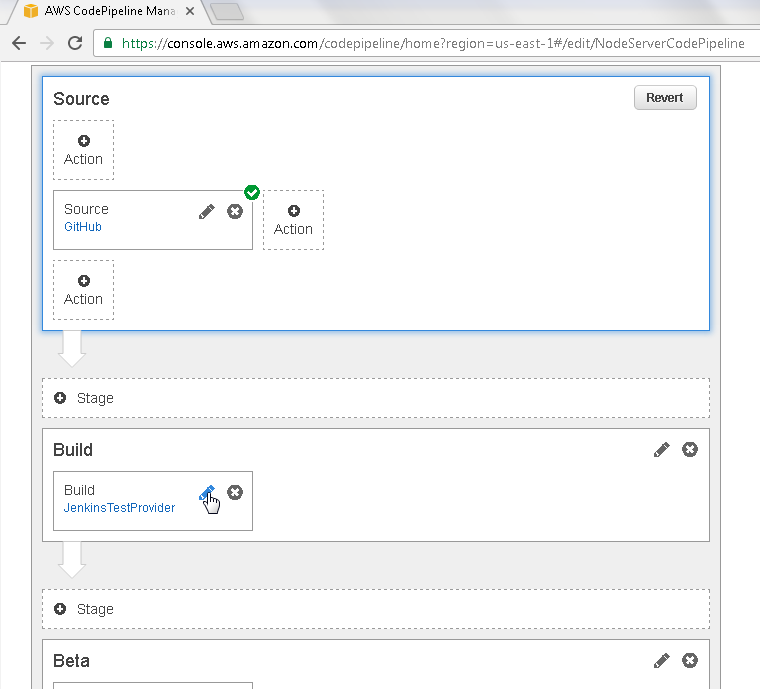Add action above Source GitHub action
This screenshot has width=760, height=689.
(83, 150)
